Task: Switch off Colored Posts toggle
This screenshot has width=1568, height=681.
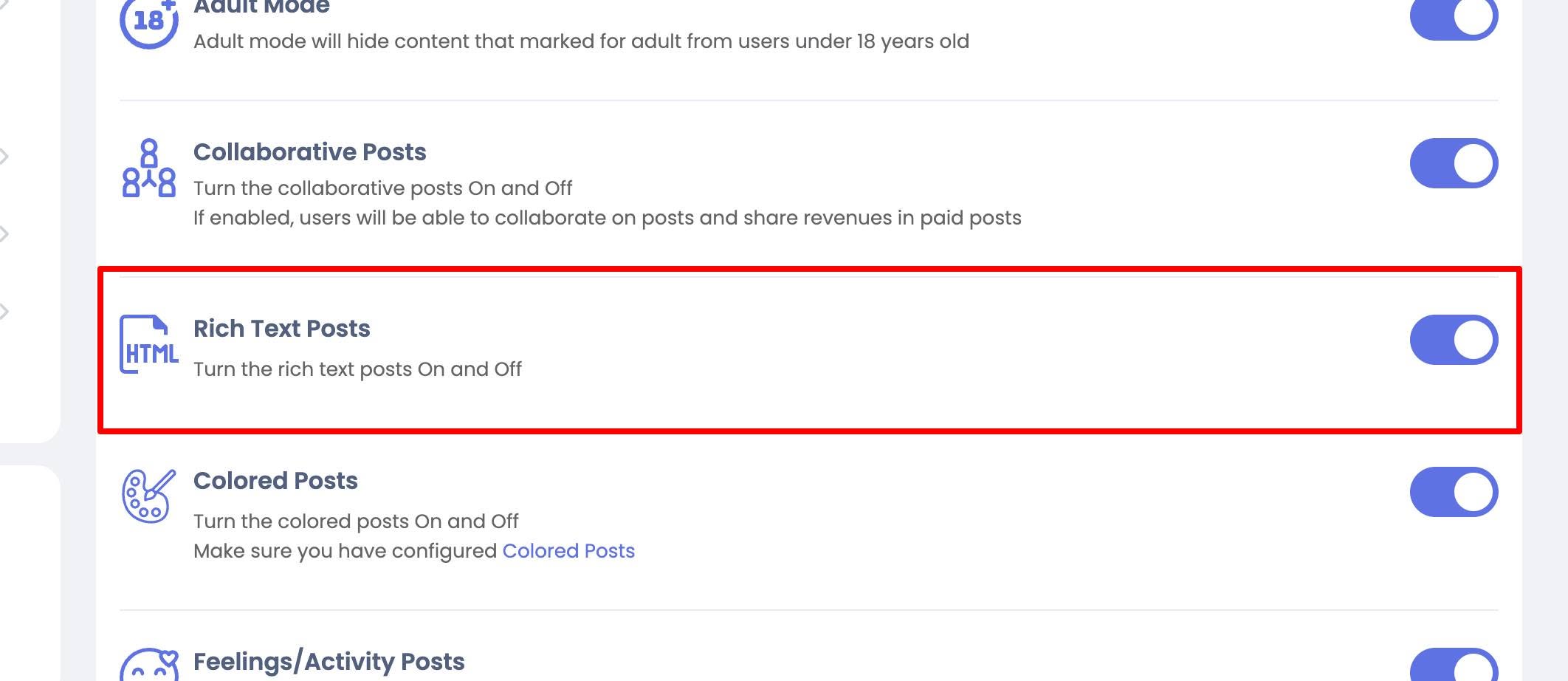Action: pyautogui.click(x=1454, y=492)
